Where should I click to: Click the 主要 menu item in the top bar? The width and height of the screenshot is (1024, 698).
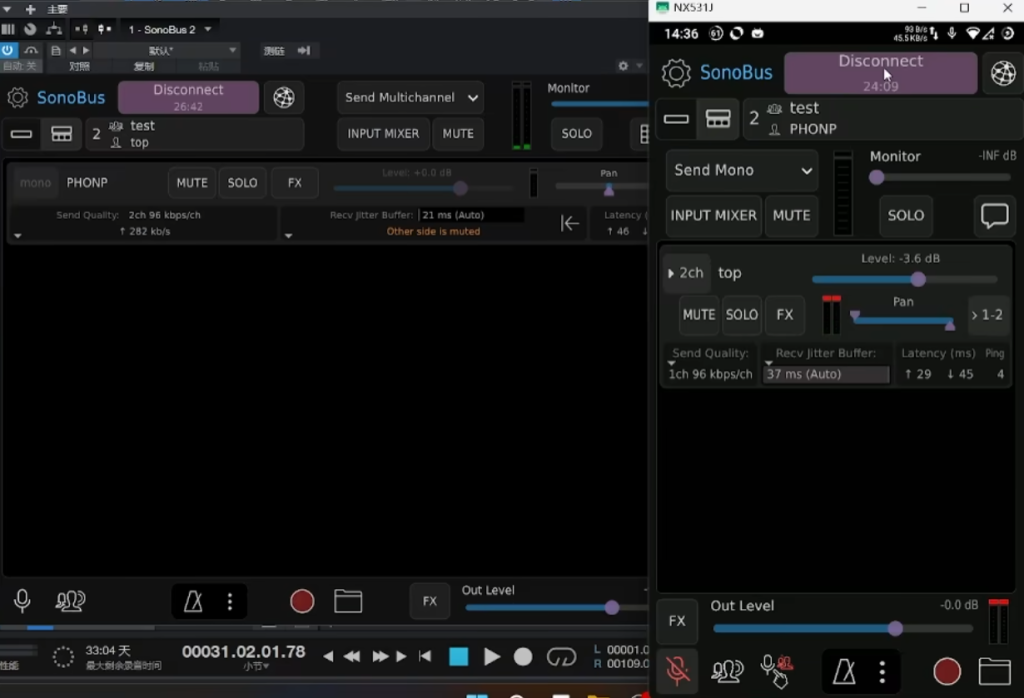coord(55,8)
